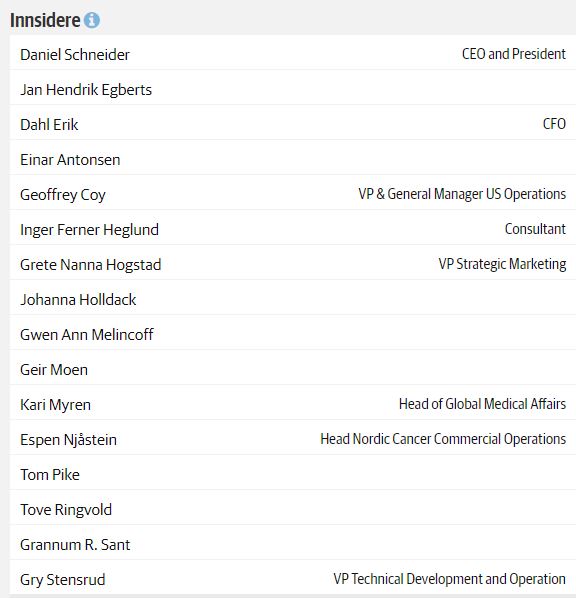Viewport: 576px width, 598px height.
Task: Select Geoffrey Coy in the insiders list
Action: click(x=293, y=193)
